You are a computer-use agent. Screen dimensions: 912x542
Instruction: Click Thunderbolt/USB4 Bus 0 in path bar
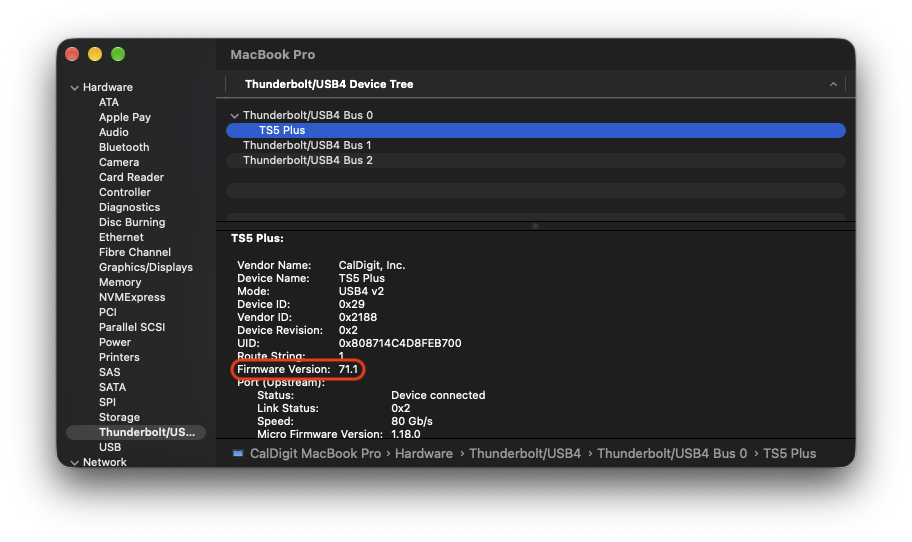(672, 454)
